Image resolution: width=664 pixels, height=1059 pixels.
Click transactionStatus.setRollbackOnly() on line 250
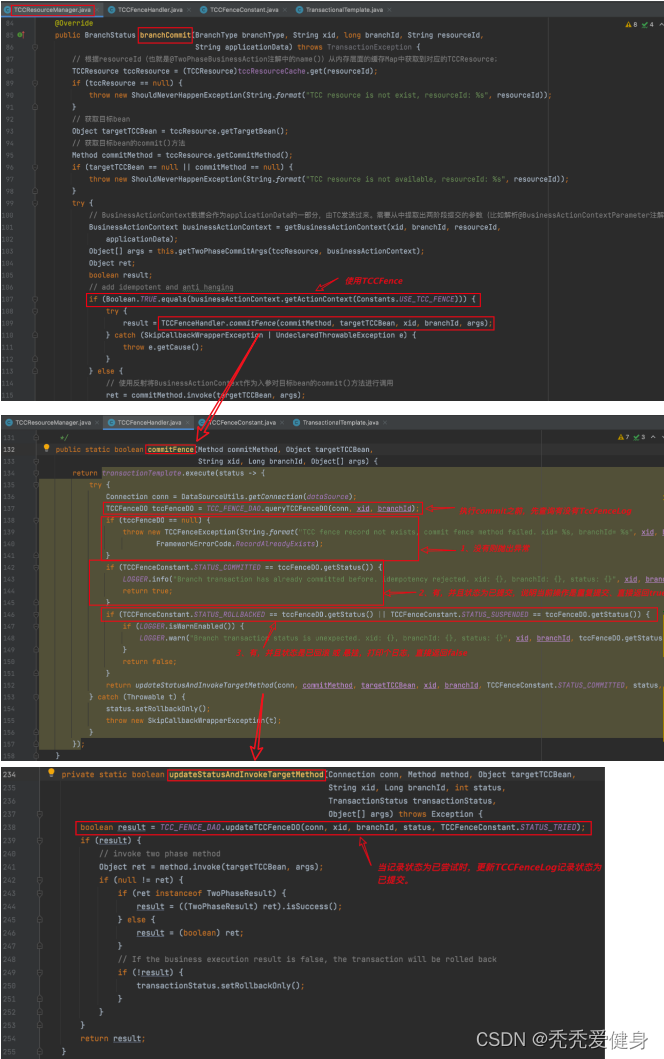coord(220,985)
